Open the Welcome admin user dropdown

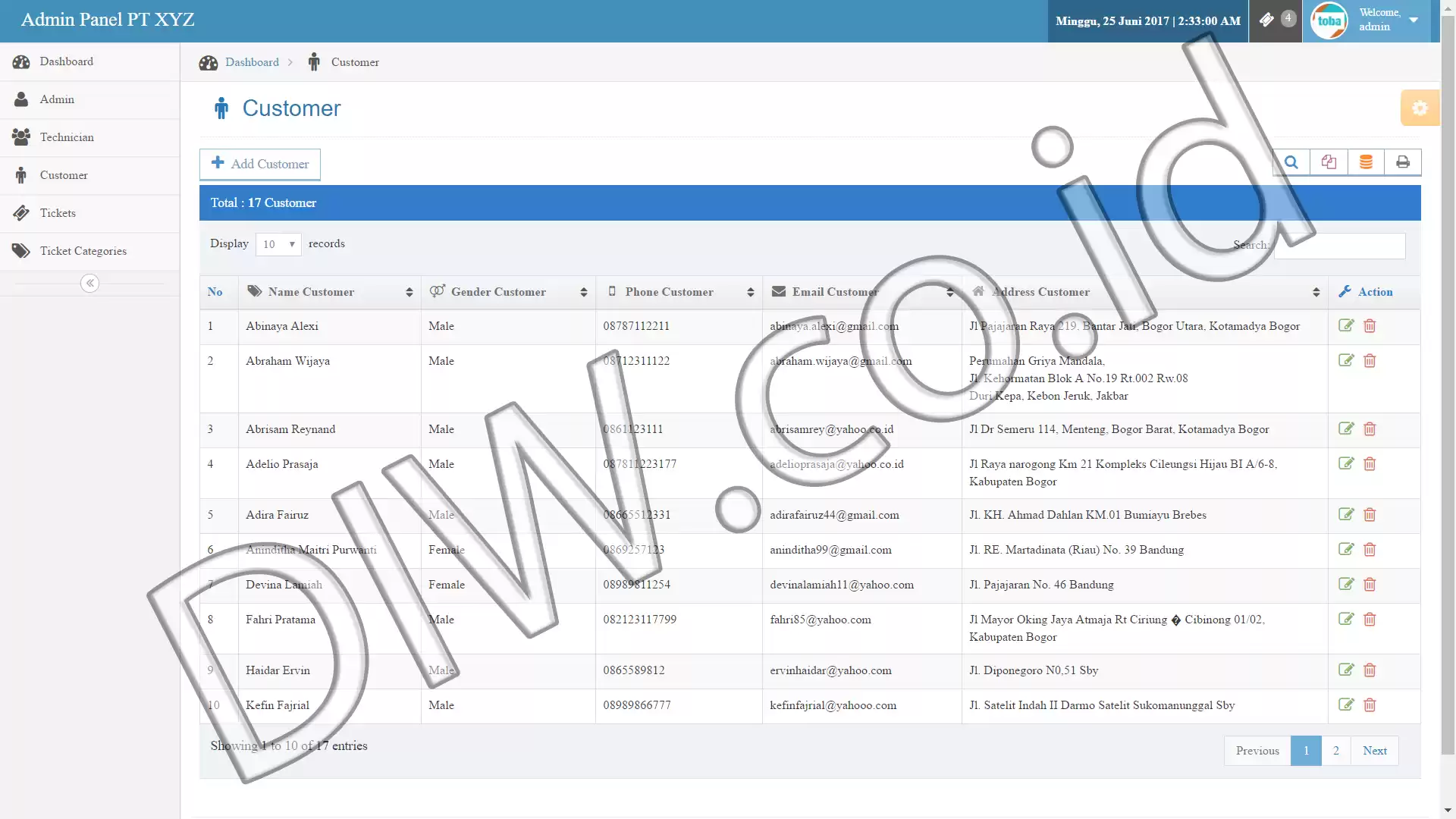(1389, 20)
